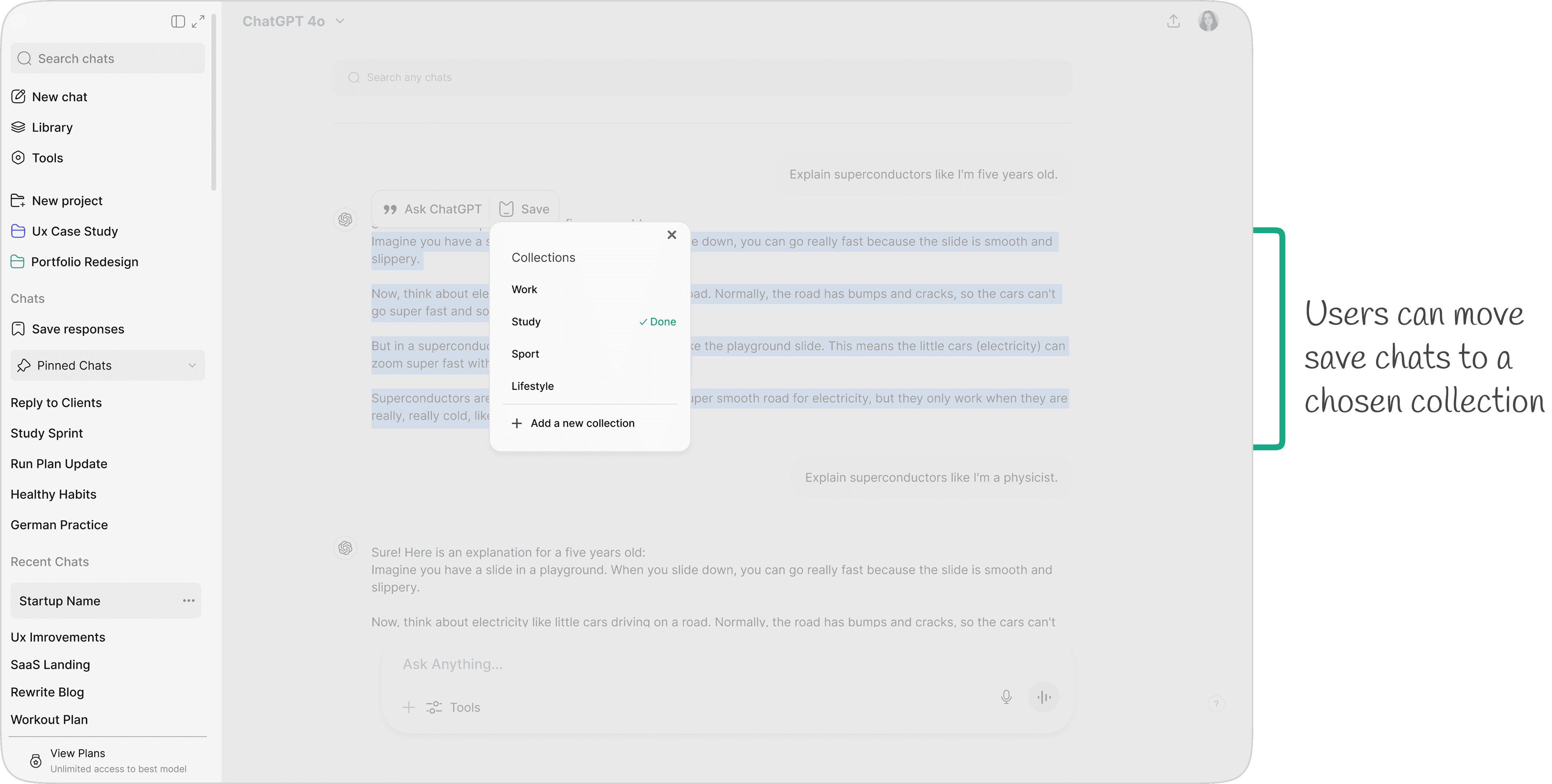Click the Search chats field
This screenshot has height=784, width=1552.
click(108, 58)
